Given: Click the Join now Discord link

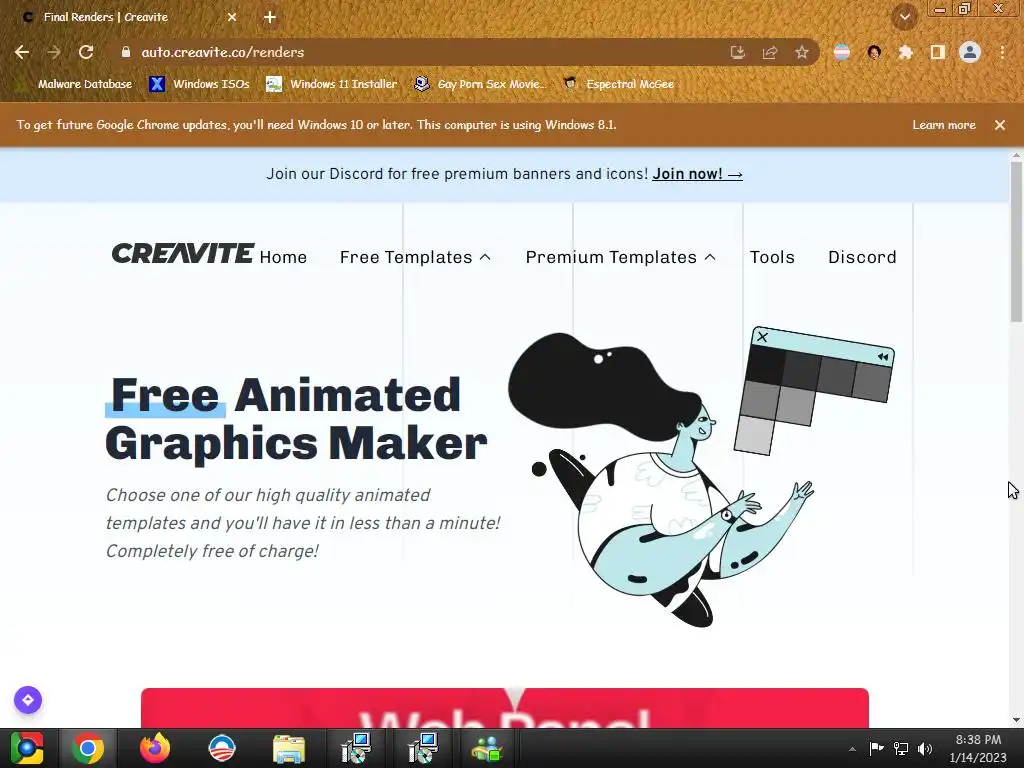Looking at the screenshot, I should [697, 174].
